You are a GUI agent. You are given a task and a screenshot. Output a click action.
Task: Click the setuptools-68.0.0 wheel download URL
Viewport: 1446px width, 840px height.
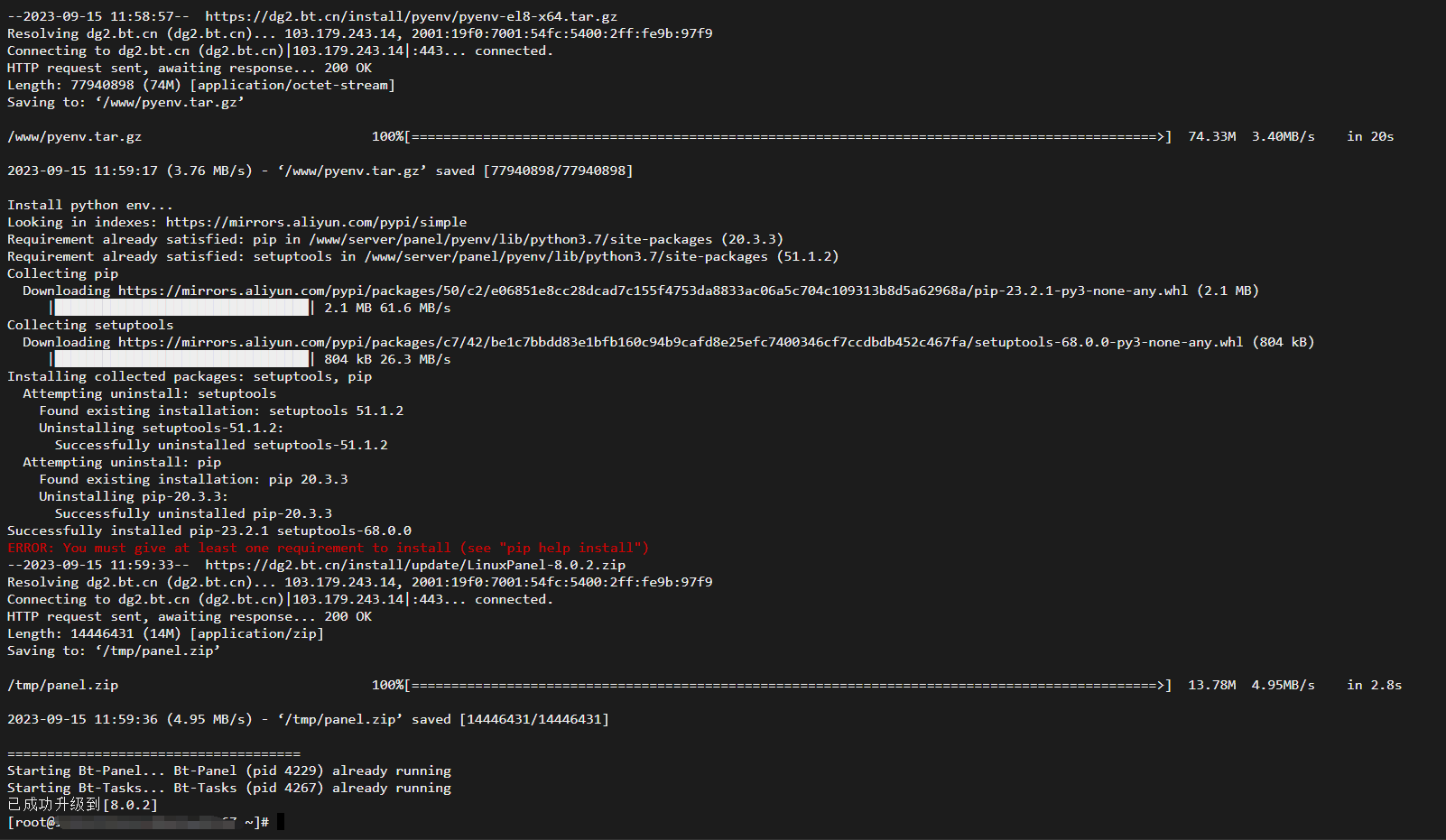tap(681, 342)
